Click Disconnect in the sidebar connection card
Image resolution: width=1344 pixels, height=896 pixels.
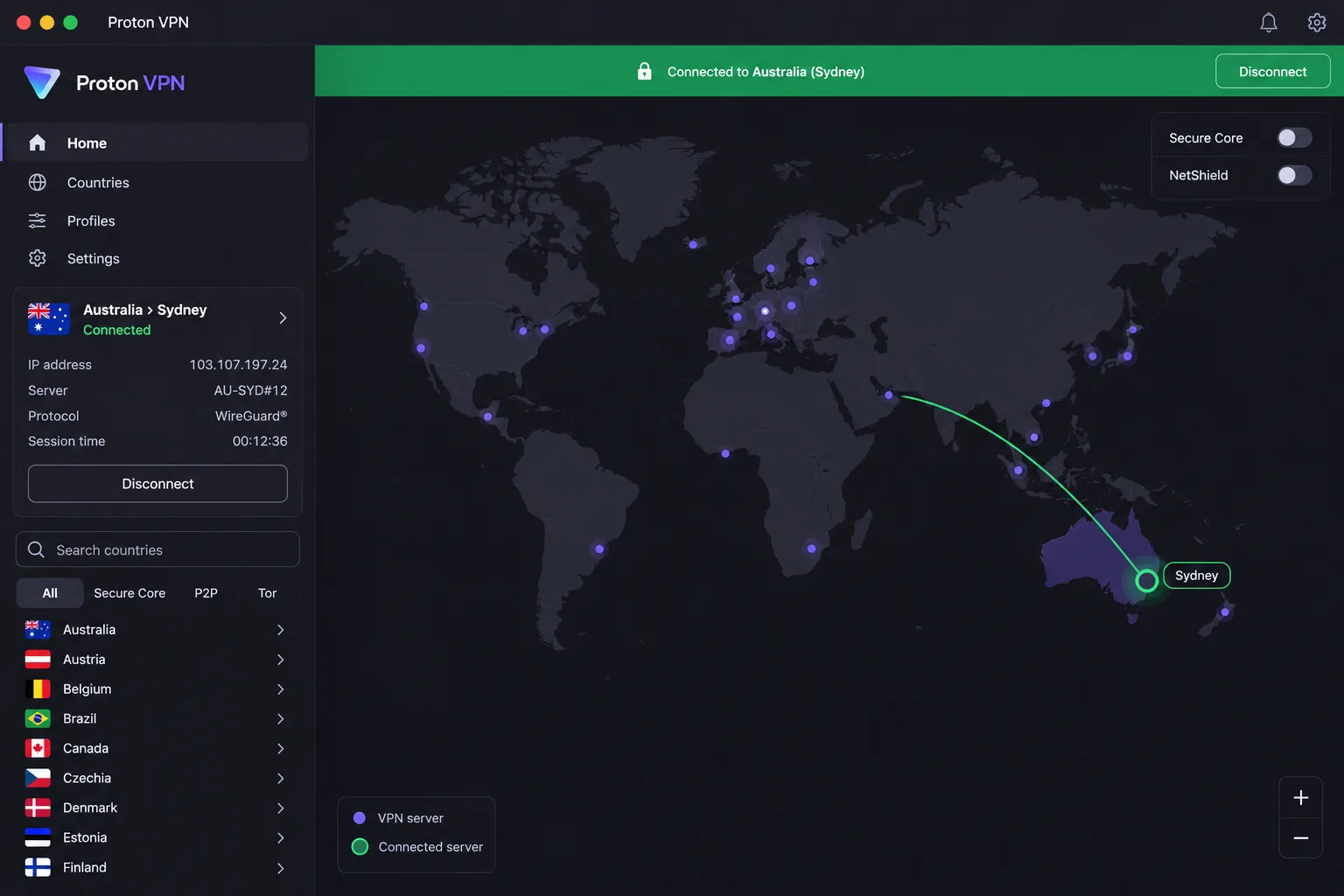[157, 484]
